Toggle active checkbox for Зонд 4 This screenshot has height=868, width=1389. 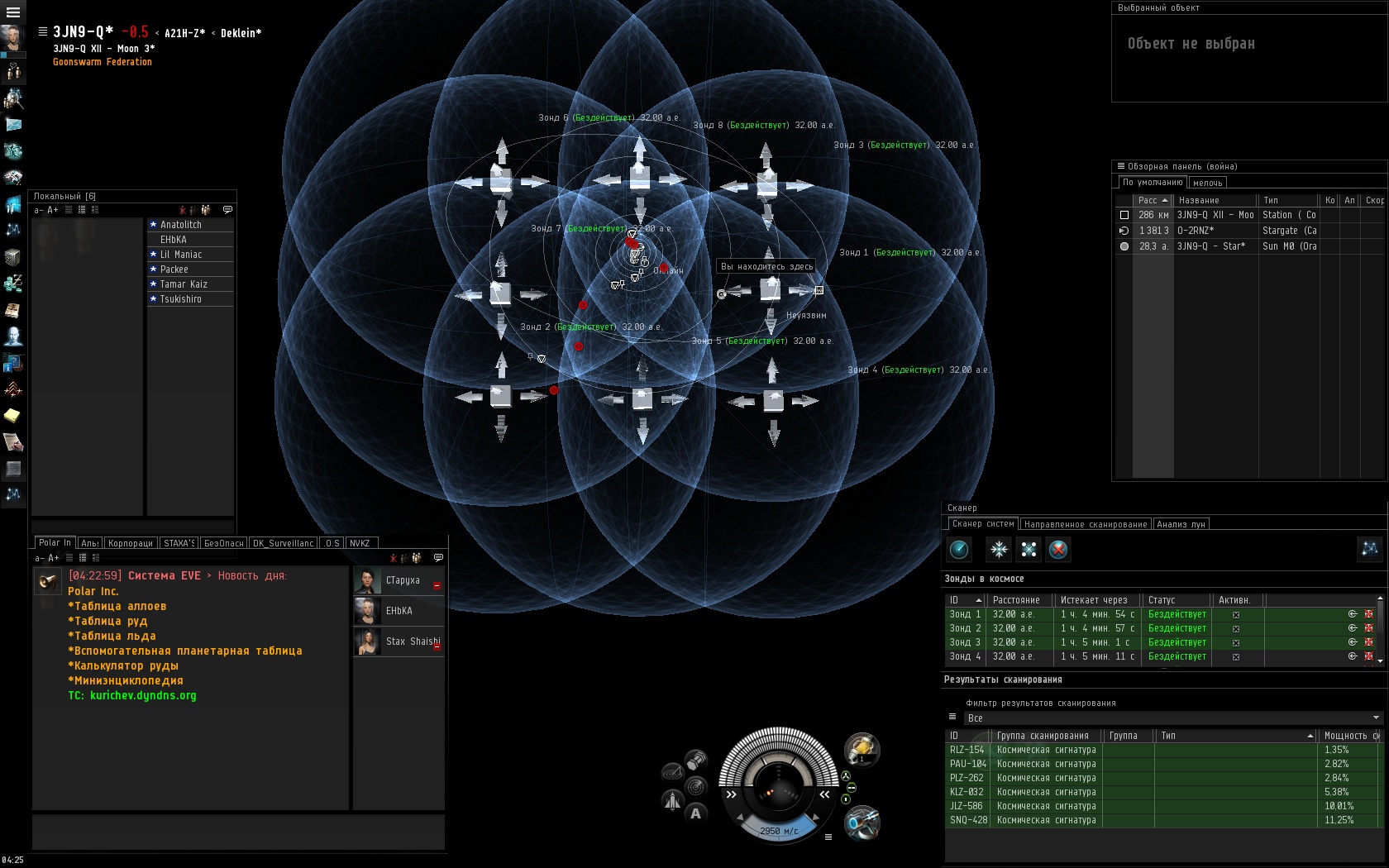pos(1236,656)
